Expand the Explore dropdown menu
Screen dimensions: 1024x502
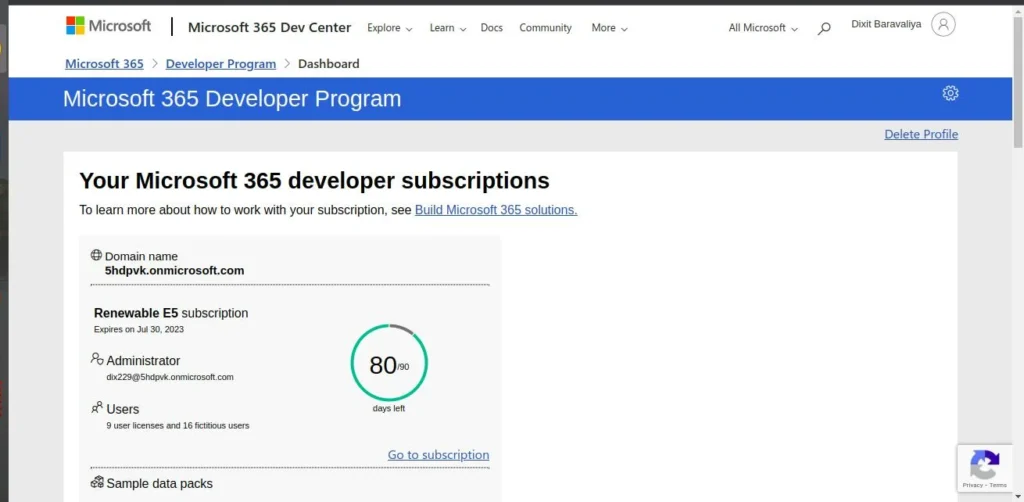click(390, 28)
